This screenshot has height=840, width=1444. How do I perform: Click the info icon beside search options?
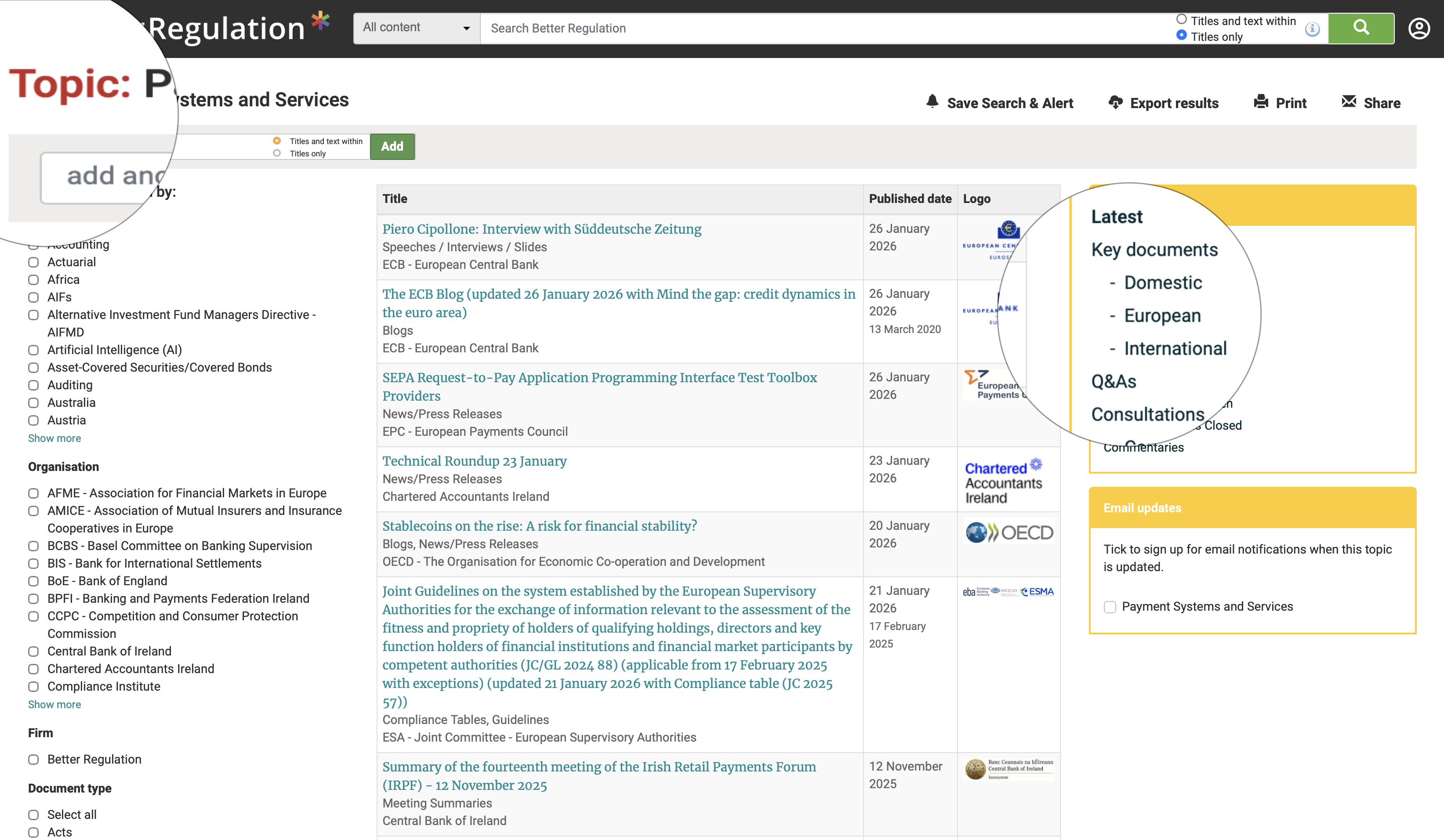[1312, 28]
